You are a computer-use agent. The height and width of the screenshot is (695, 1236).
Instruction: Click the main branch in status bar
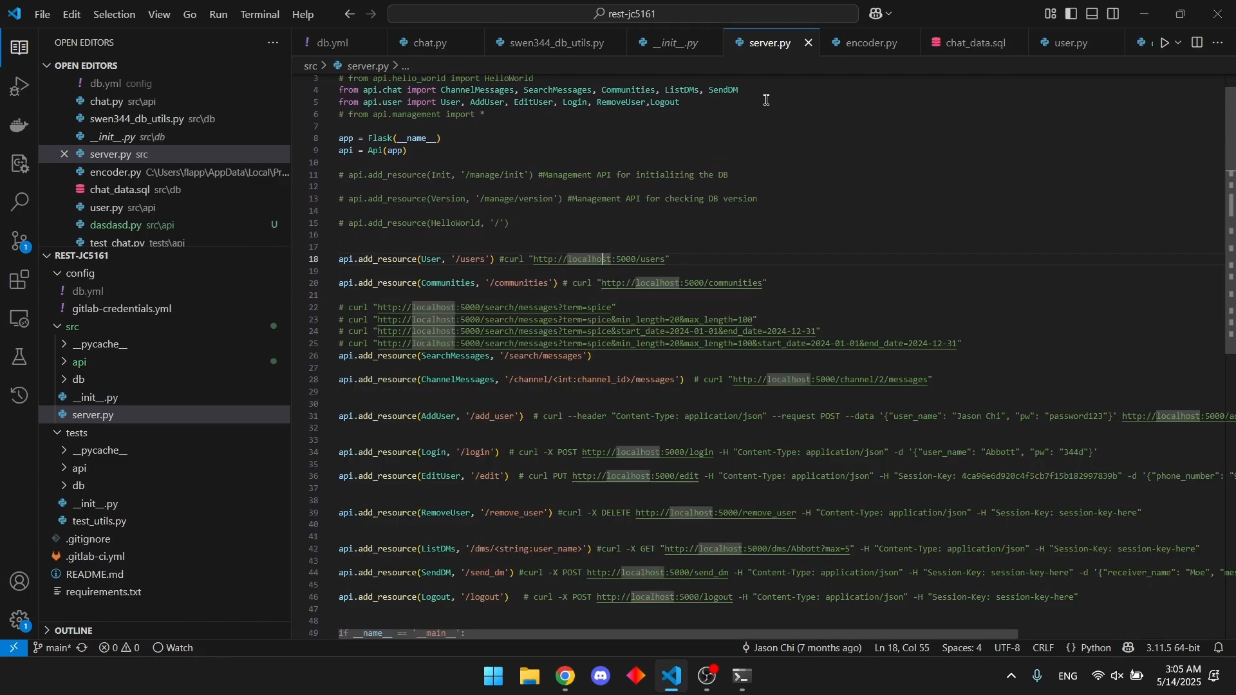[52, 648]
